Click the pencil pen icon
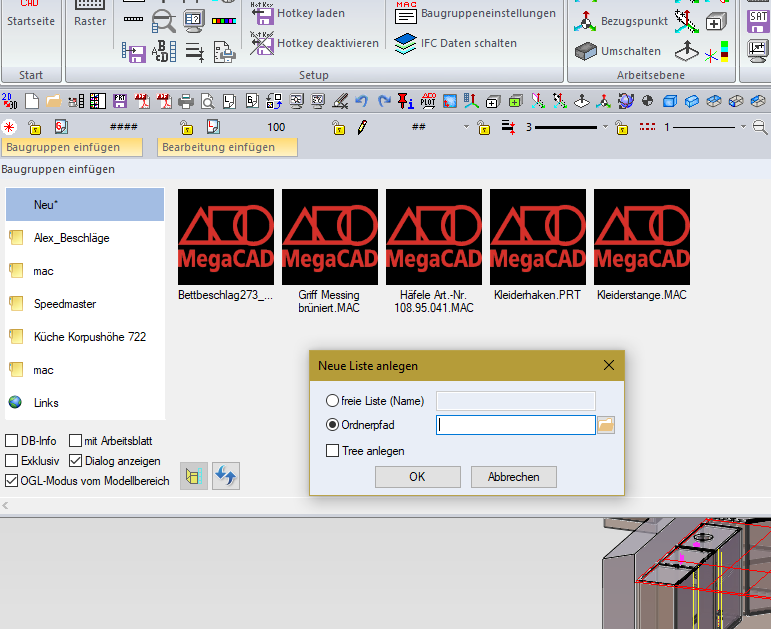Image resolution: width=771 pixels, height=629 pixels. point(362,127)
